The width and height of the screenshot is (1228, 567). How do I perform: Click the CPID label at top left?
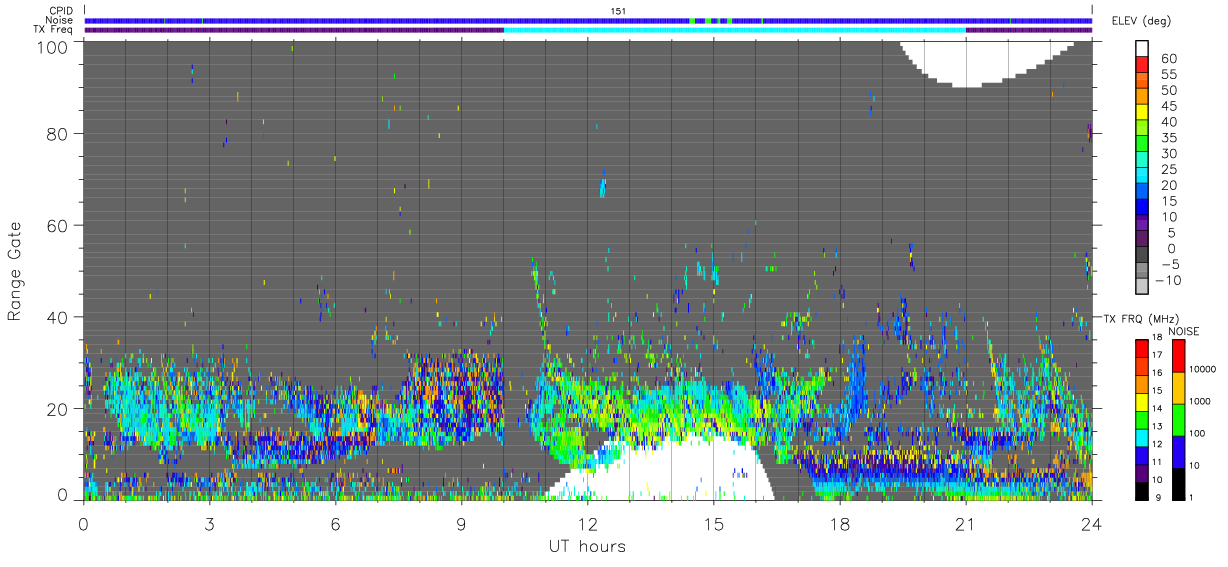59,10
